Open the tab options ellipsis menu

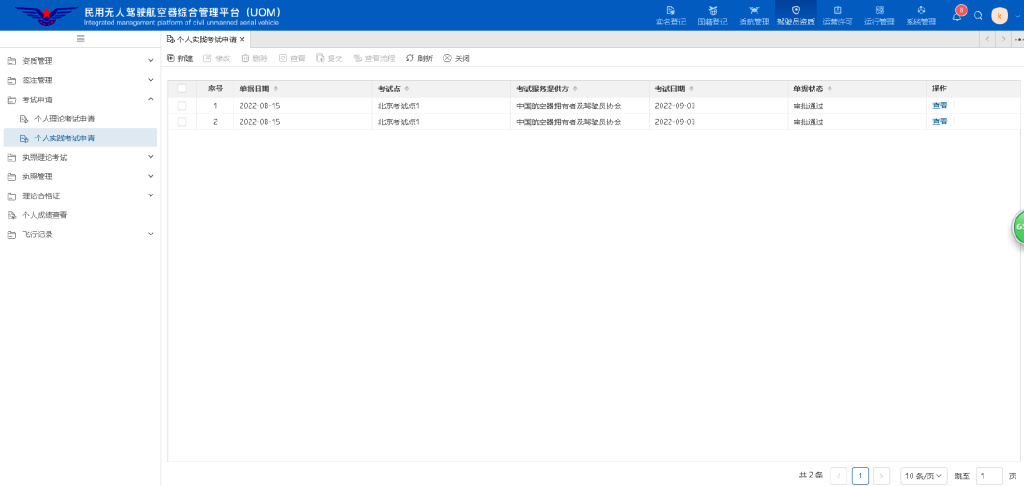[x=1018, y=39]
